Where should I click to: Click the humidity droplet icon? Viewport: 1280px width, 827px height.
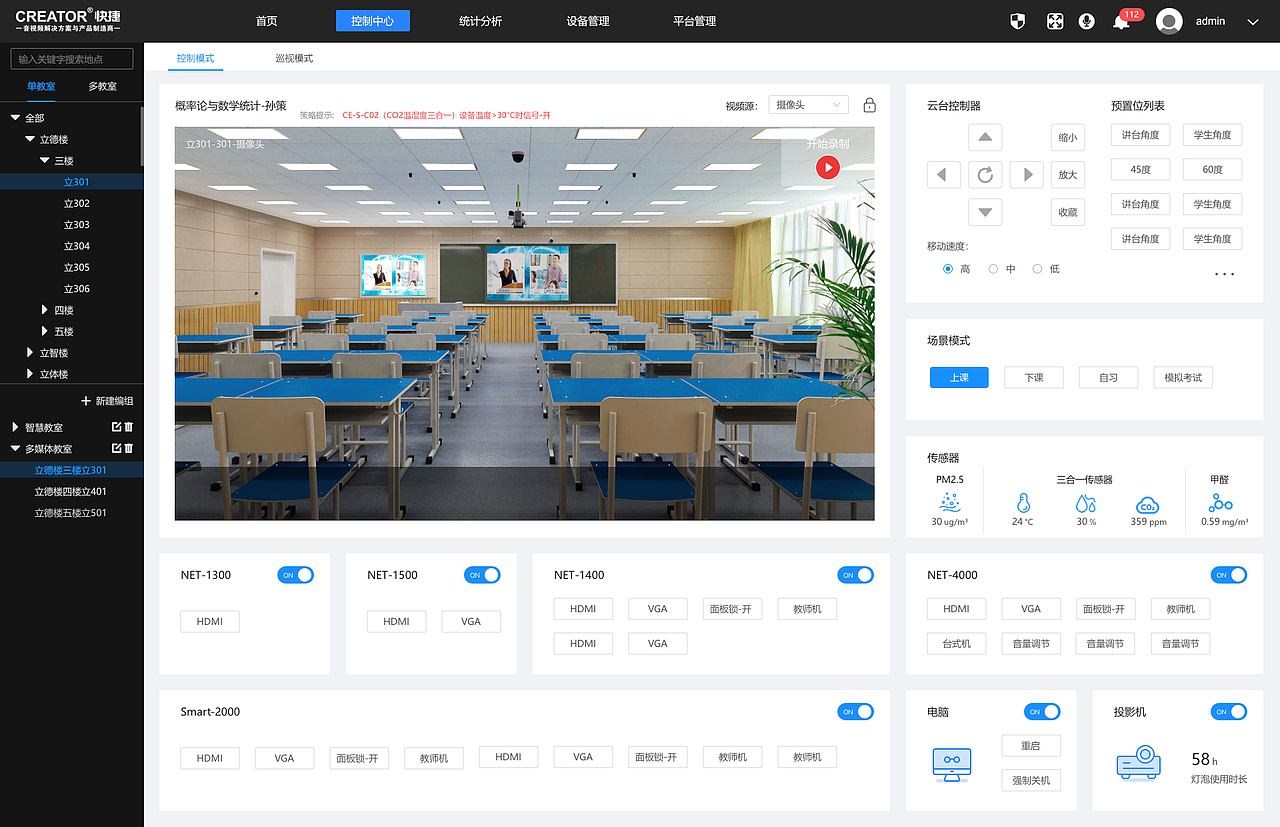(1086, 504)
